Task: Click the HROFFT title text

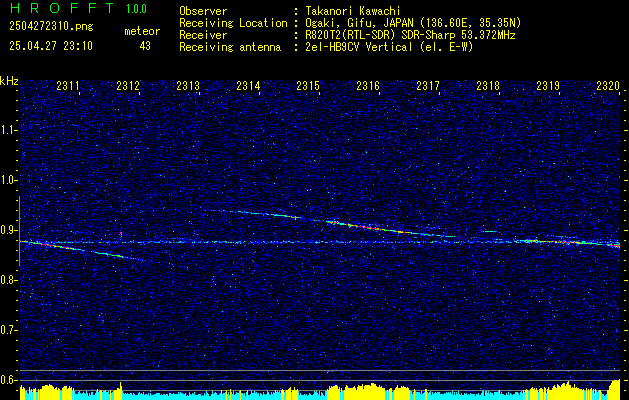Action: 62,8
